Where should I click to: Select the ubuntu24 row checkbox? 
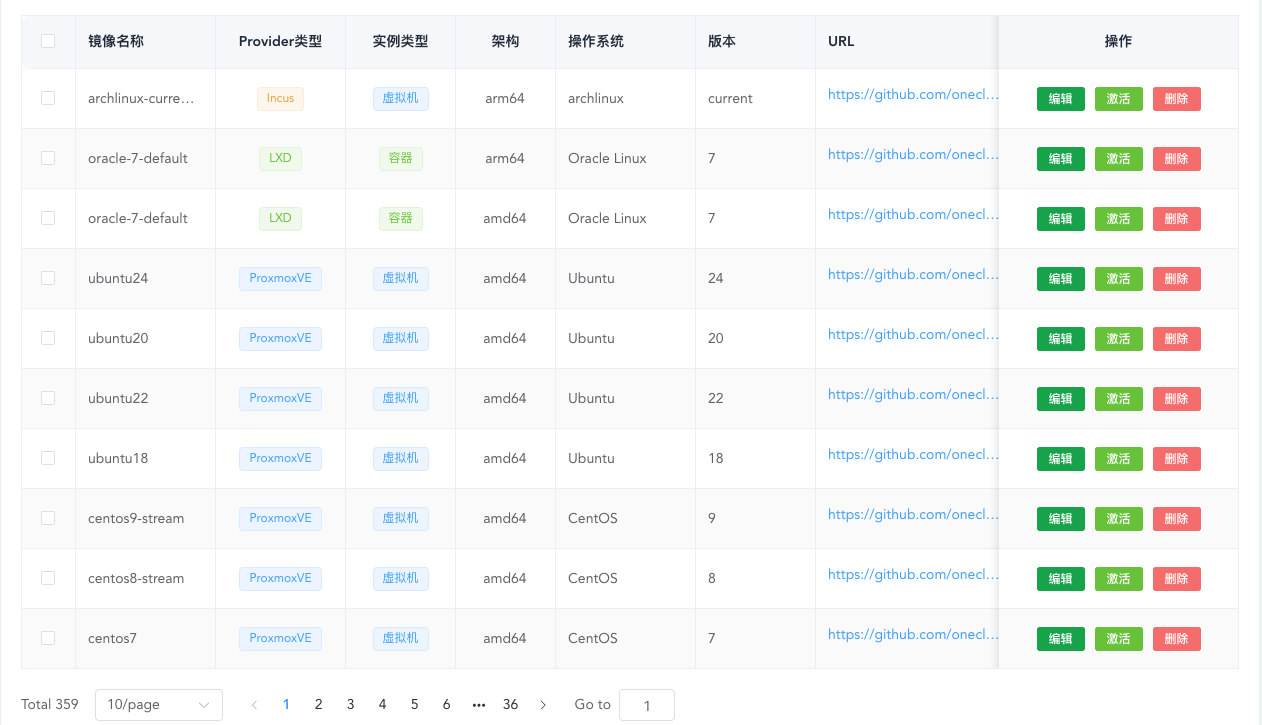point(48,278)
